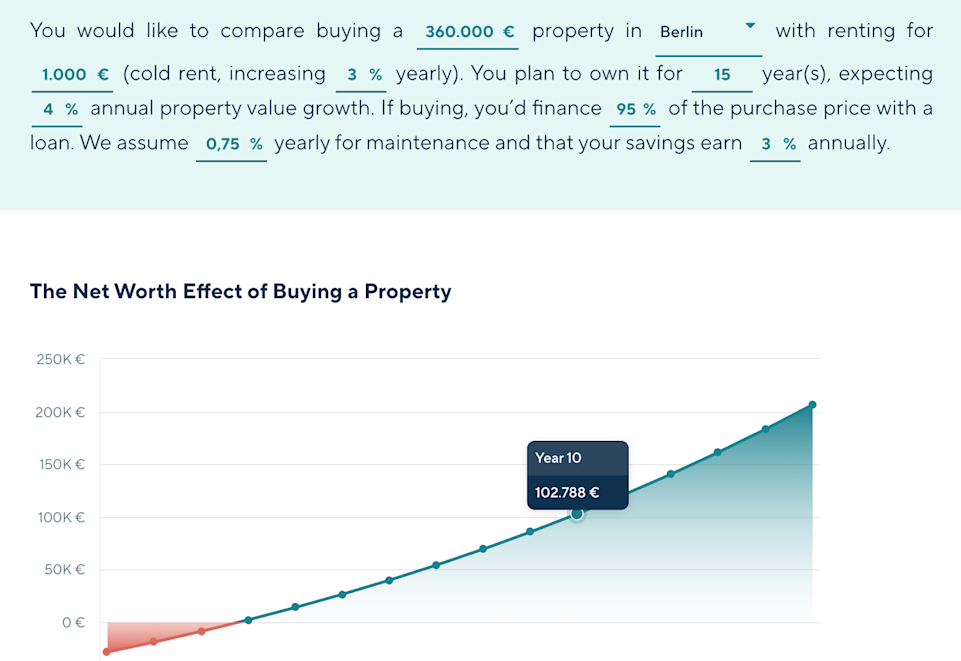Select the 360.000 € property price field
The width and height of the screenshot is (961, 661).
point(466,31)
